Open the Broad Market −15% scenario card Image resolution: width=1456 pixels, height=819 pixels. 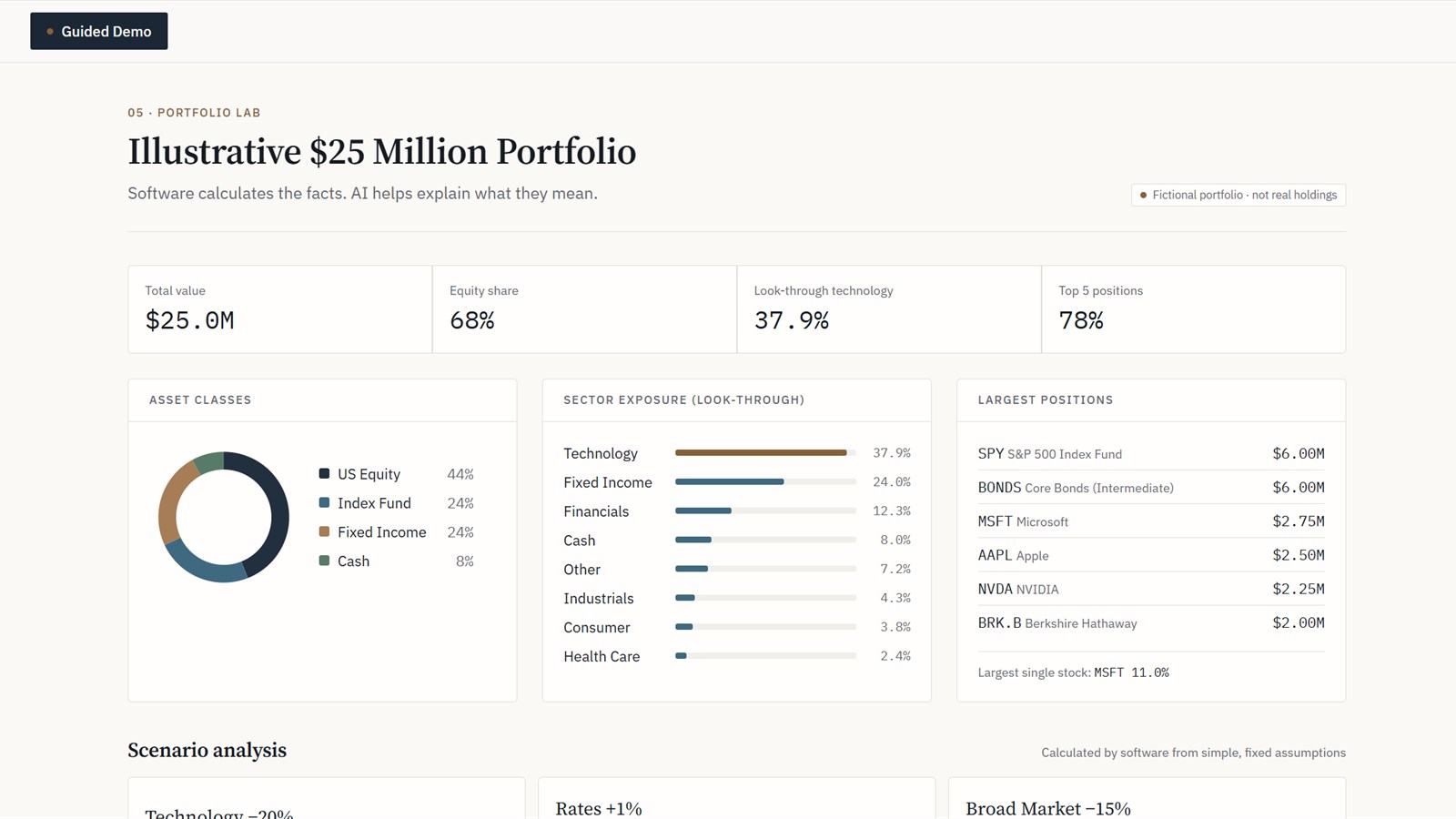[1147, 798]
